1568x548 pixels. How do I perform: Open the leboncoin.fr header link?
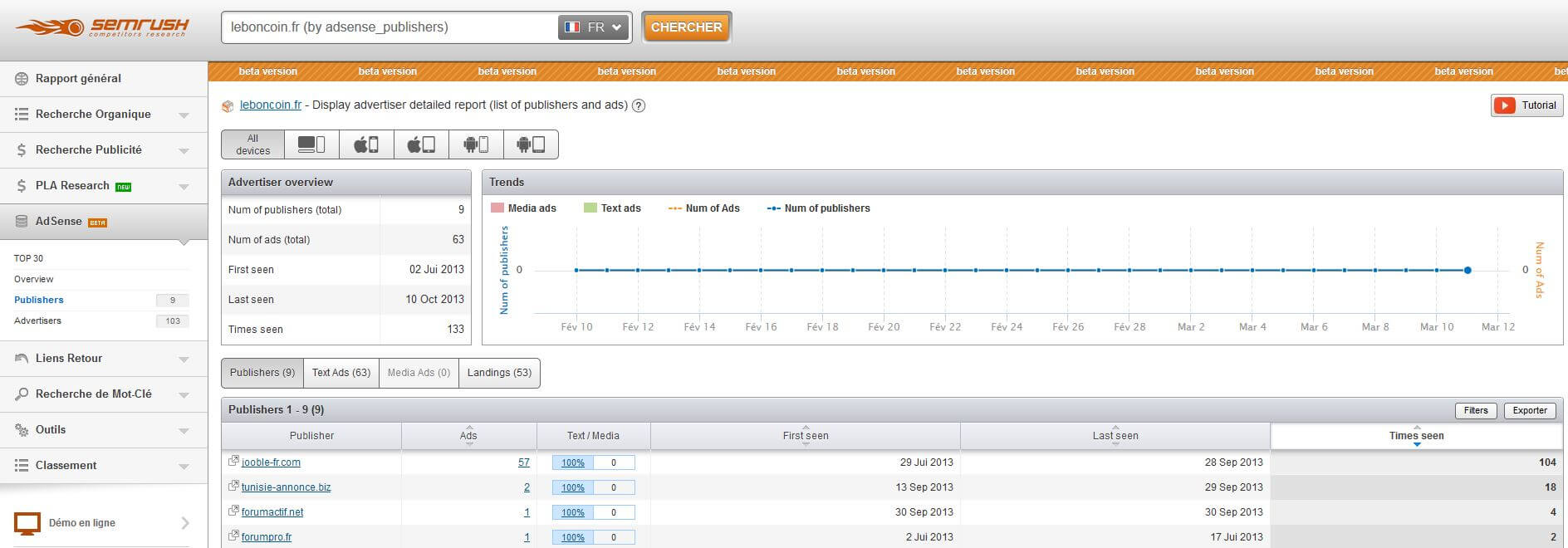[x=271, y=105]
